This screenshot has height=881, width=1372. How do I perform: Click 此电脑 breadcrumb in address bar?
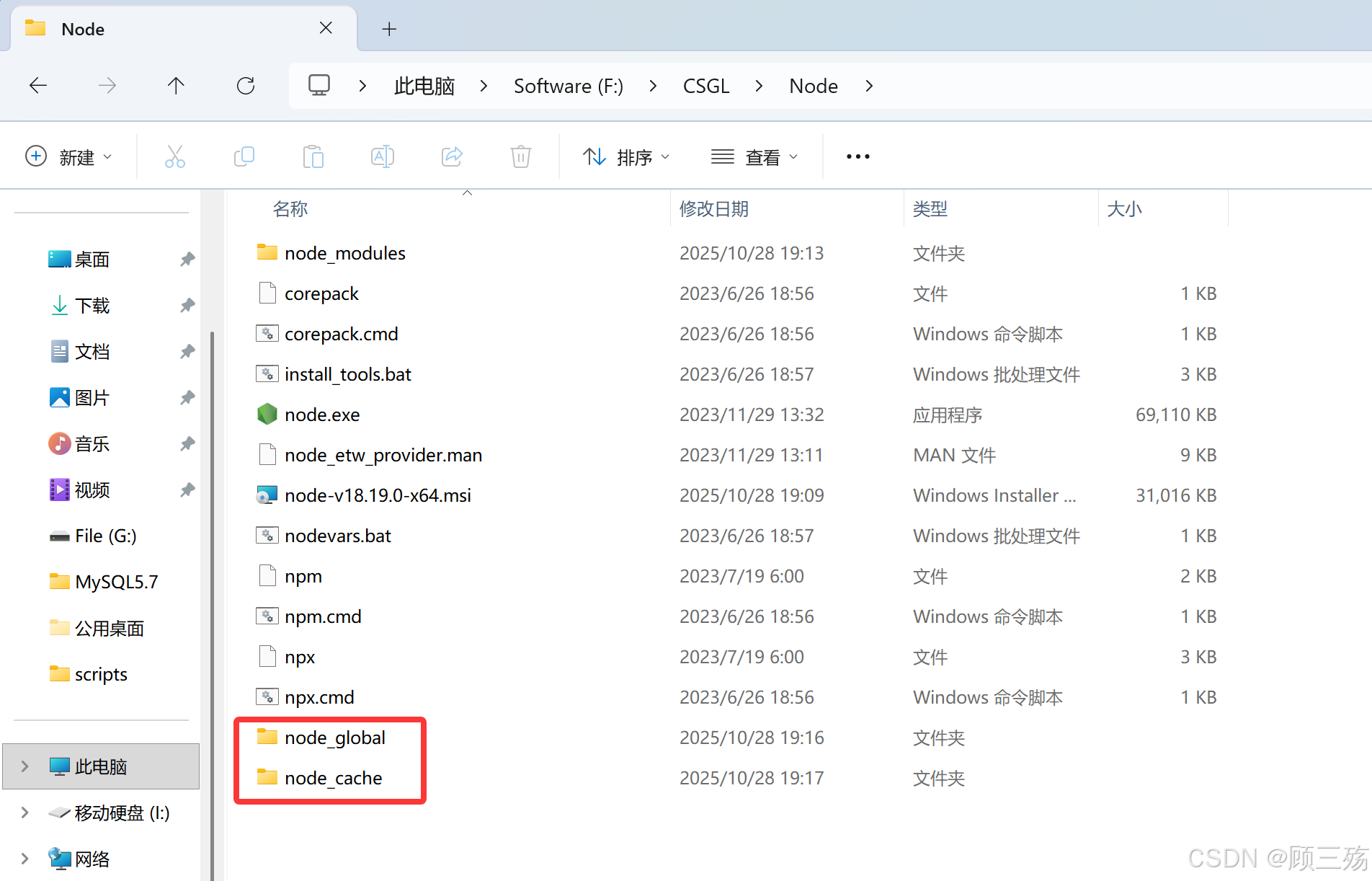point(424,86)
